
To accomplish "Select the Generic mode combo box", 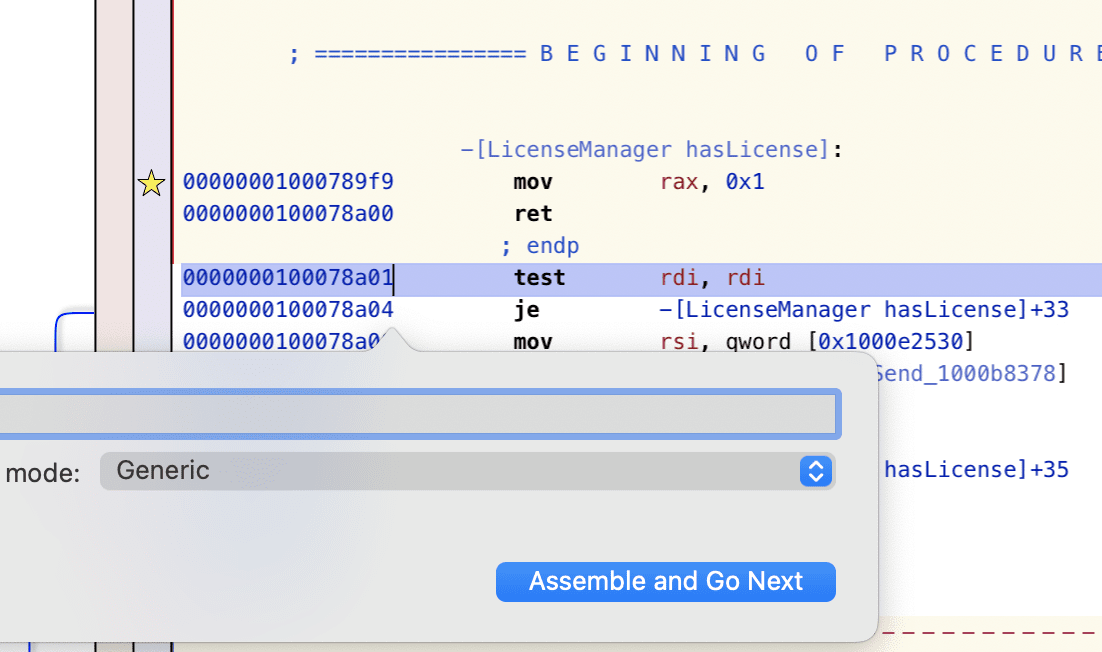I will [467, 471].
